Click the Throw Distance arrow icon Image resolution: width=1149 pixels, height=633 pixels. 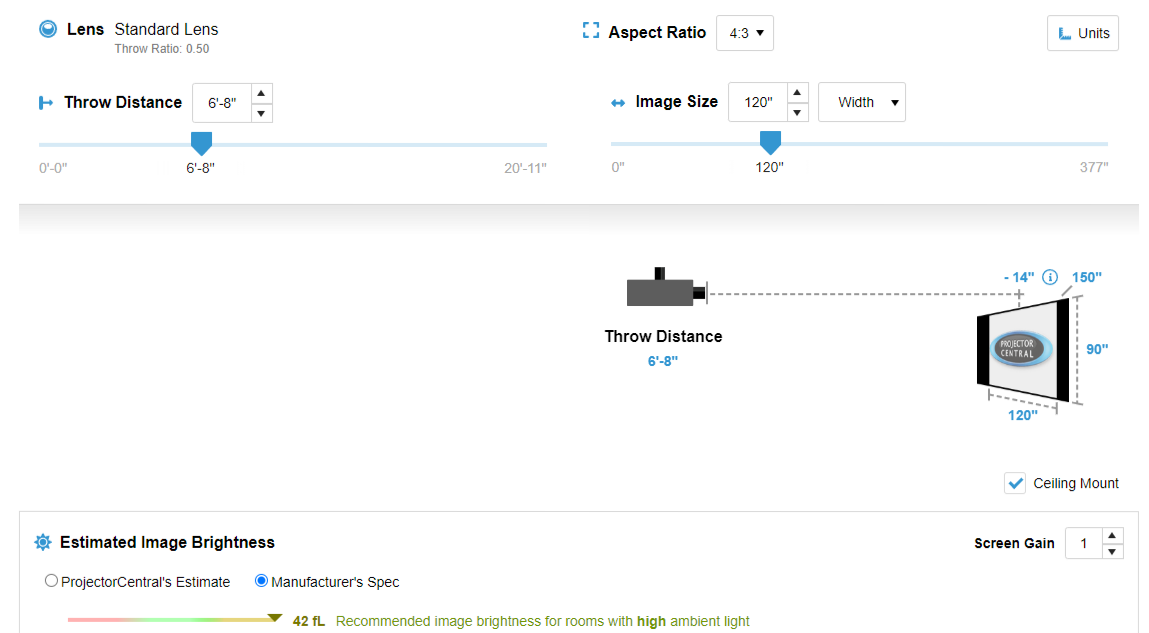[45, 103]
